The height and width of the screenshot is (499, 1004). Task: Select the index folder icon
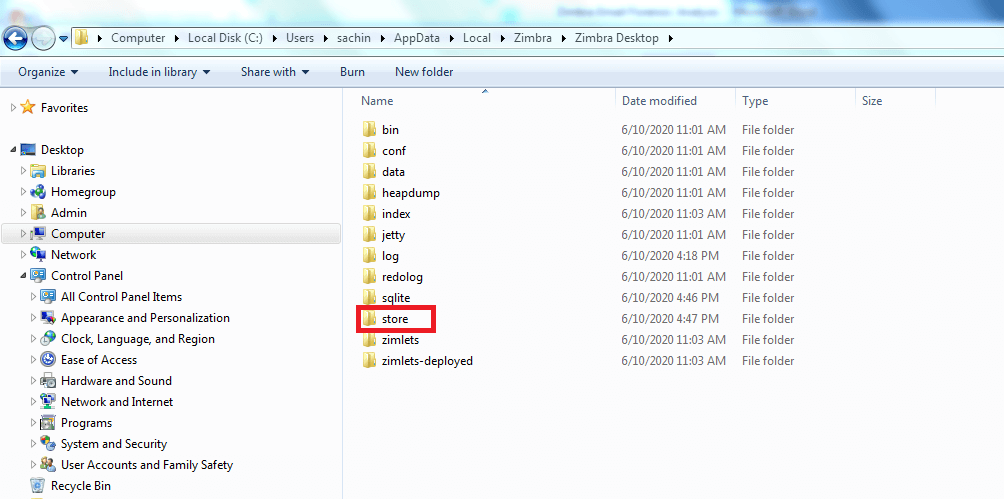(x=369, y=214)
